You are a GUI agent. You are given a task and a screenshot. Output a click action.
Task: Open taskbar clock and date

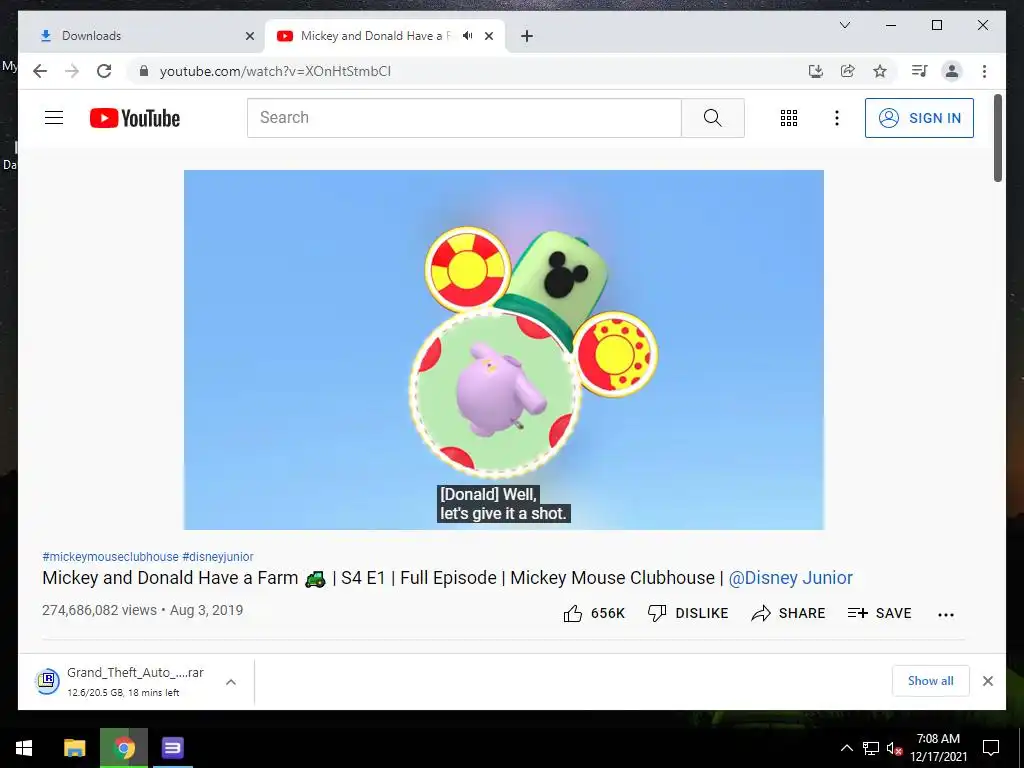click(938, 748)
